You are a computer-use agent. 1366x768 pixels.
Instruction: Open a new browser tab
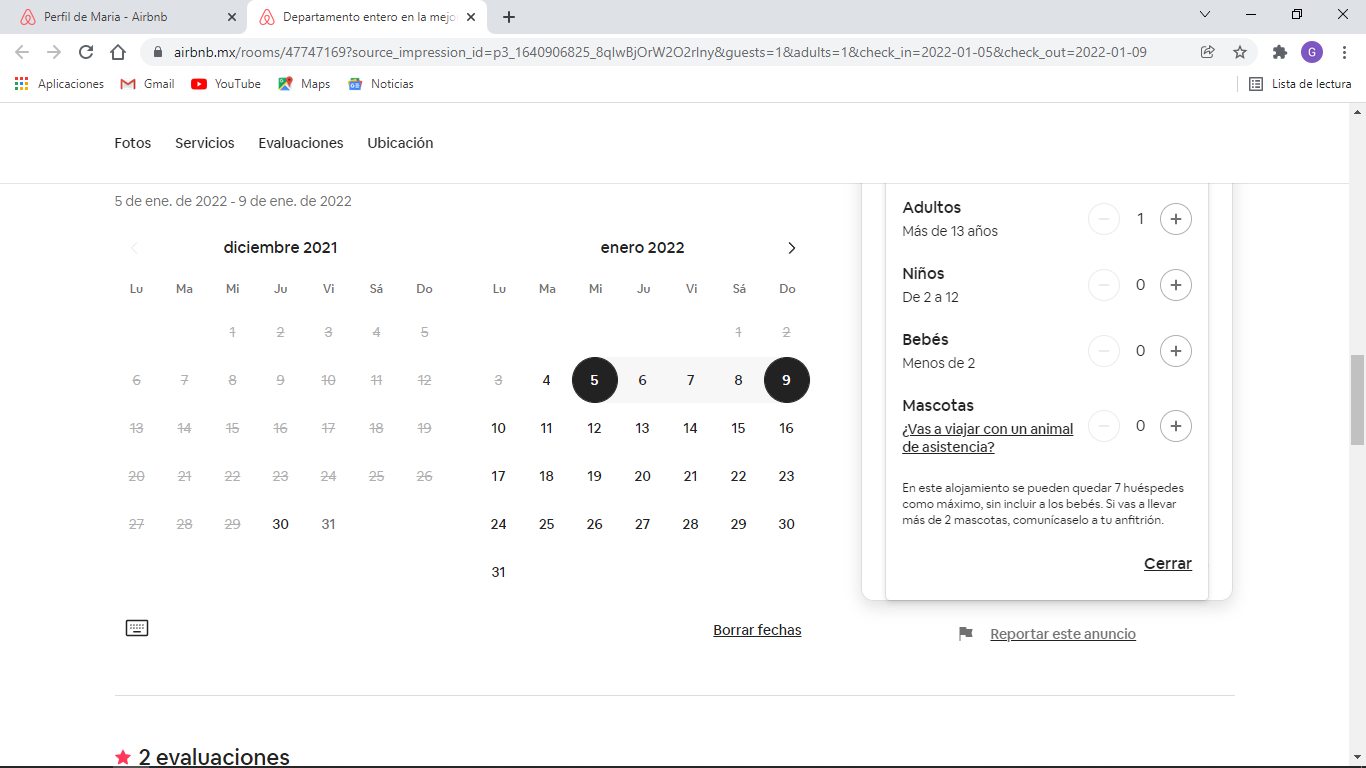click(x=509, y=17)
